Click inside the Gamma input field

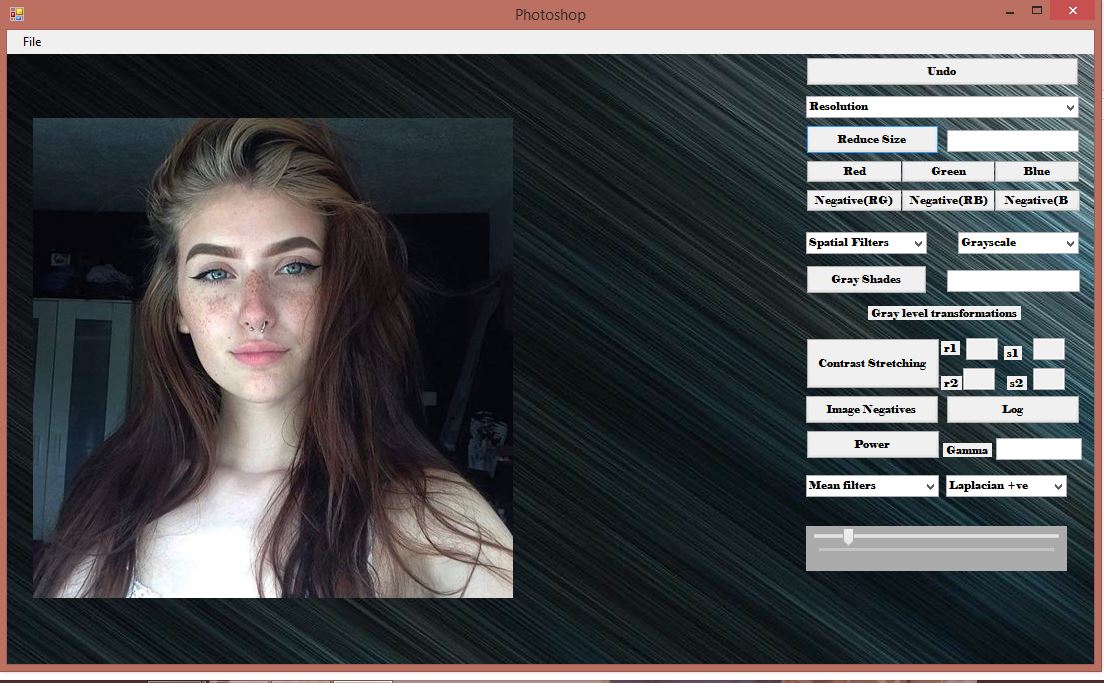pos(1037,449)
